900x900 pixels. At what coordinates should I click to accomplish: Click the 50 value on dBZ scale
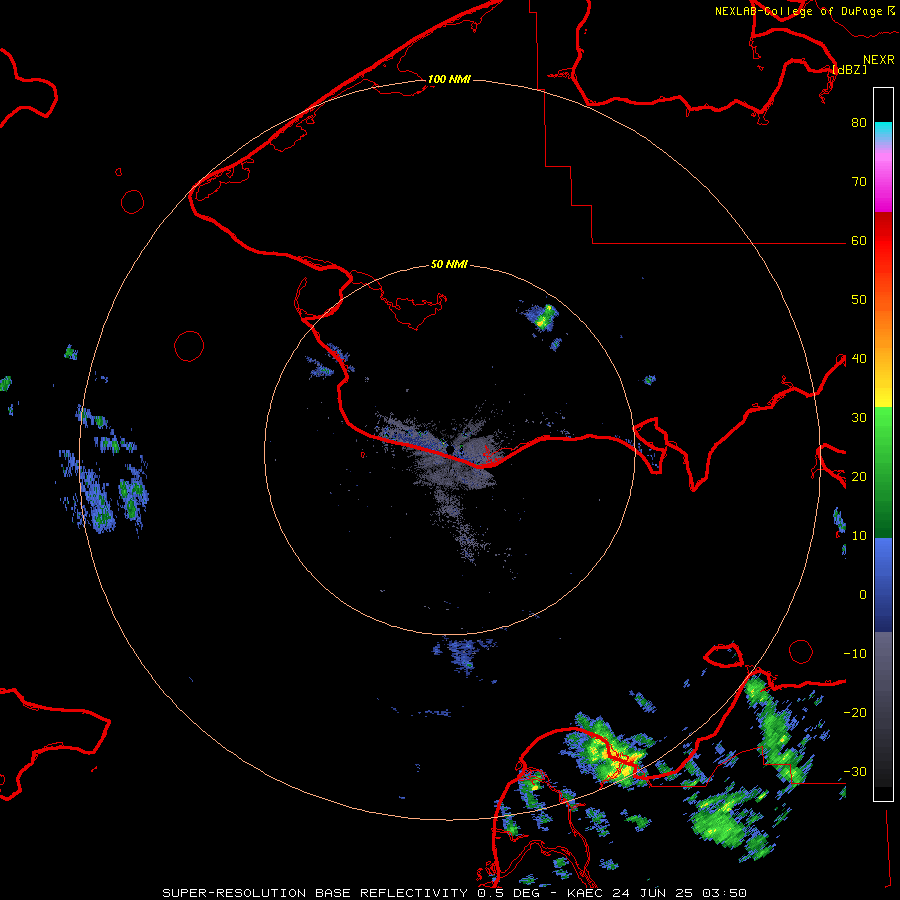[x=859, y=300]
